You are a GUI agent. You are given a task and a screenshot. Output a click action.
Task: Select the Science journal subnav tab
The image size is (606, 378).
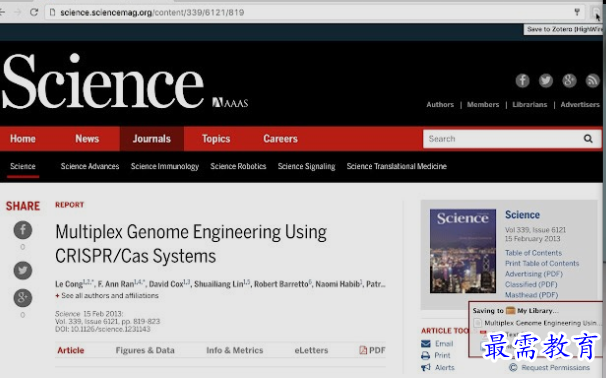23,166
